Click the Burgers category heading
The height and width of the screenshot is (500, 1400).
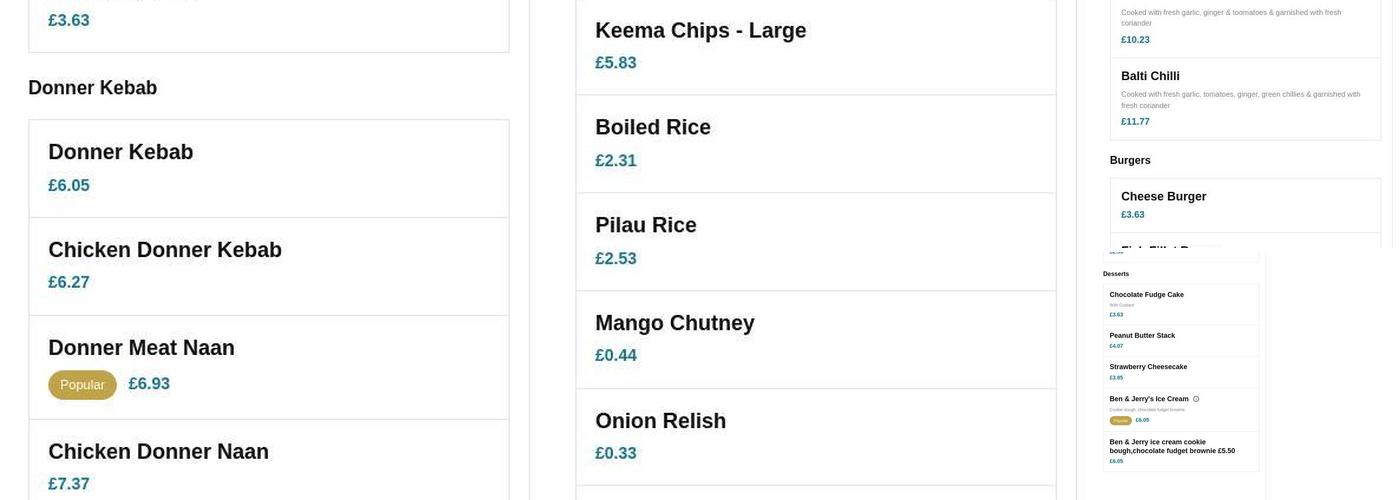pos(1130,160)
